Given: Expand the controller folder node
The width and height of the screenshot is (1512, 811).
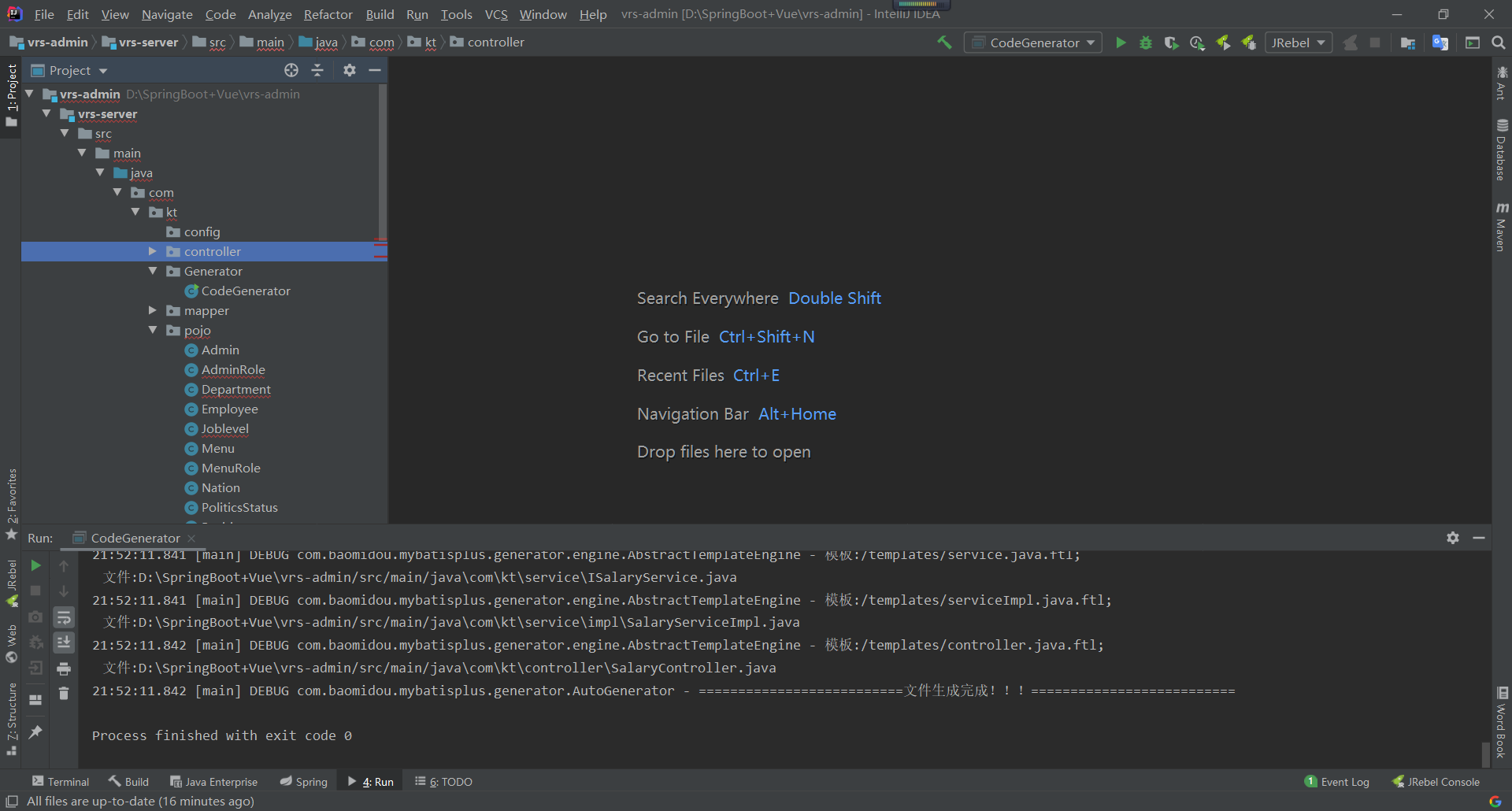Looking at the screenshot, I should point(153,251).
